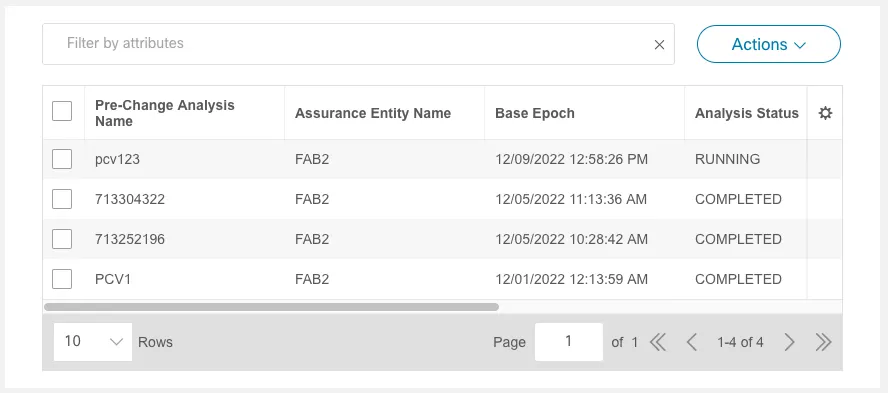The image size is (888, 393).
Task: Sort by Assurance Entity Name column header
Action: pos(373,113)
